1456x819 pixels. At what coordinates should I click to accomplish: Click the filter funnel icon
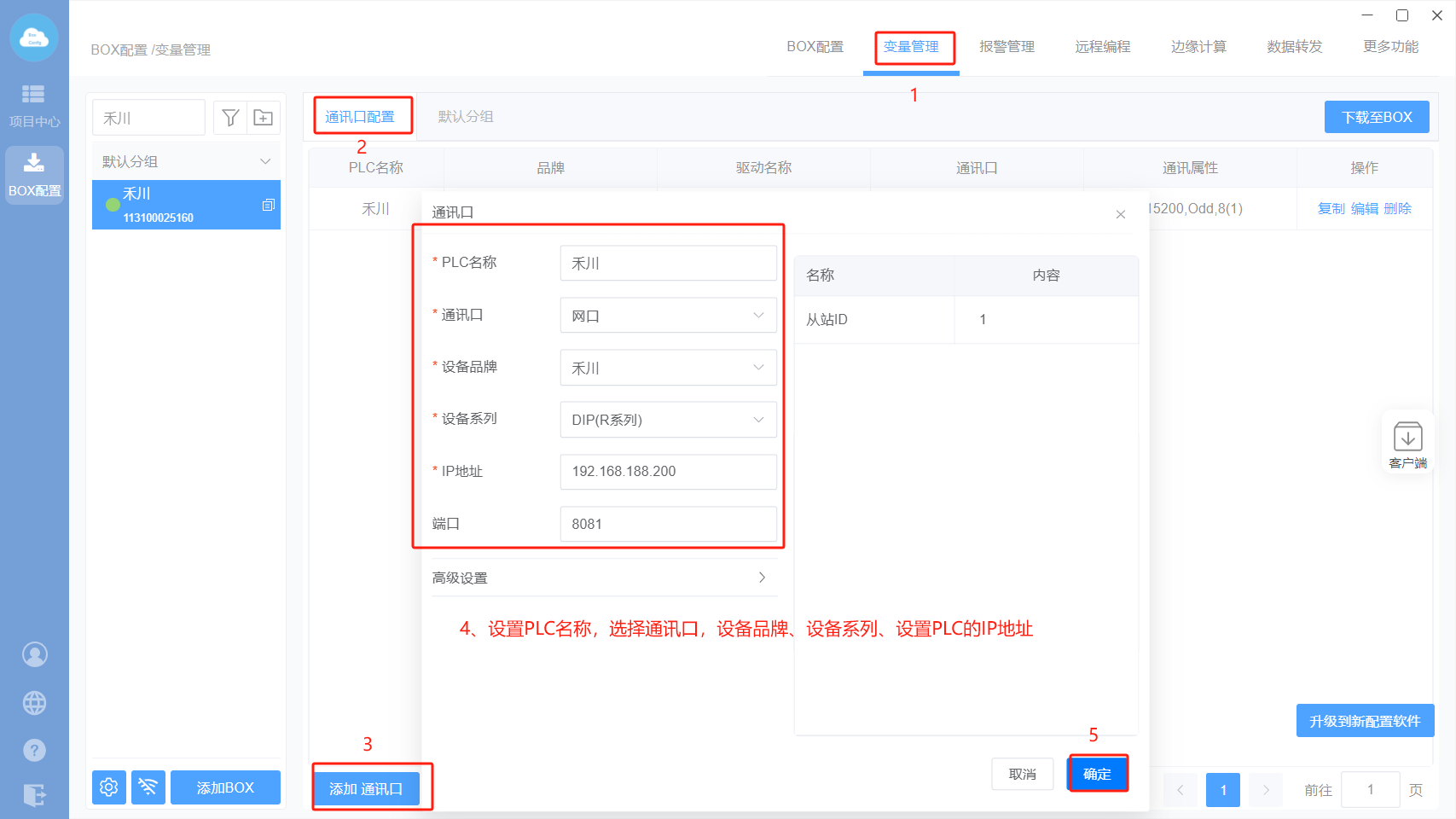coord(230,118)
